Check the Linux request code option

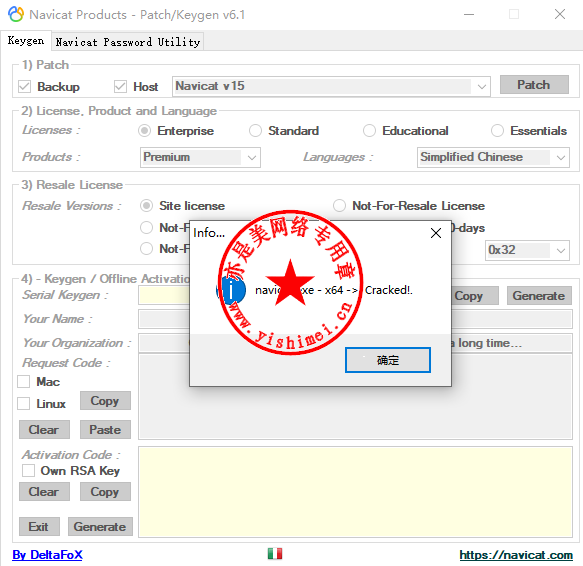pyautogui.click(x=24, y=403)
